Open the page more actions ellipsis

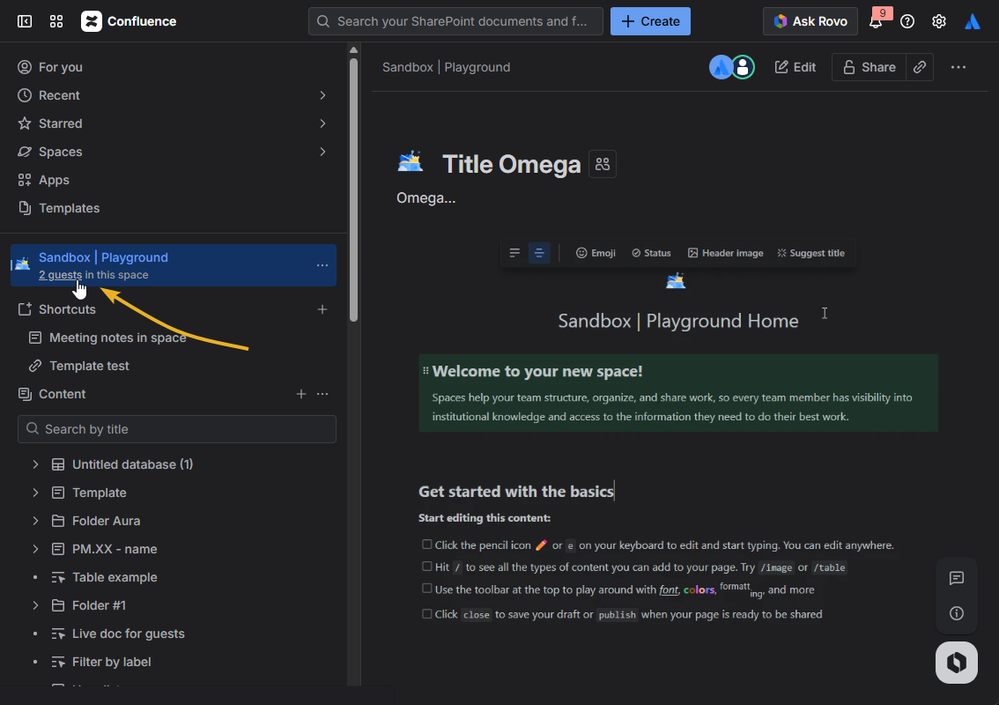pos(958,67)
